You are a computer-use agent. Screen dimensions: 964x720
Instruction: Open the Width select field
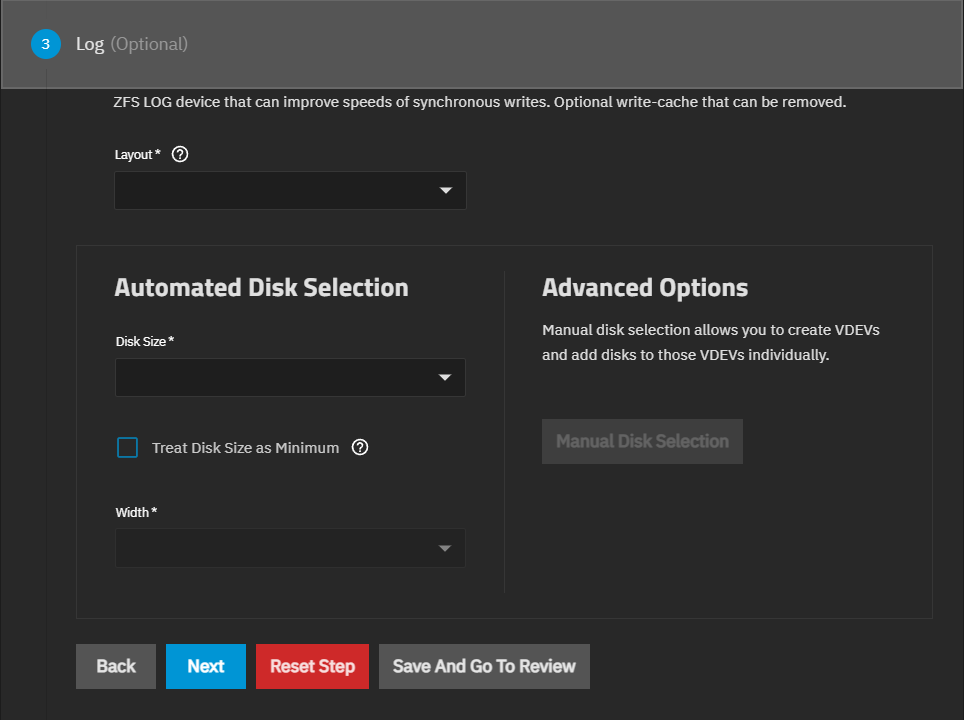[x=280, y=548]
